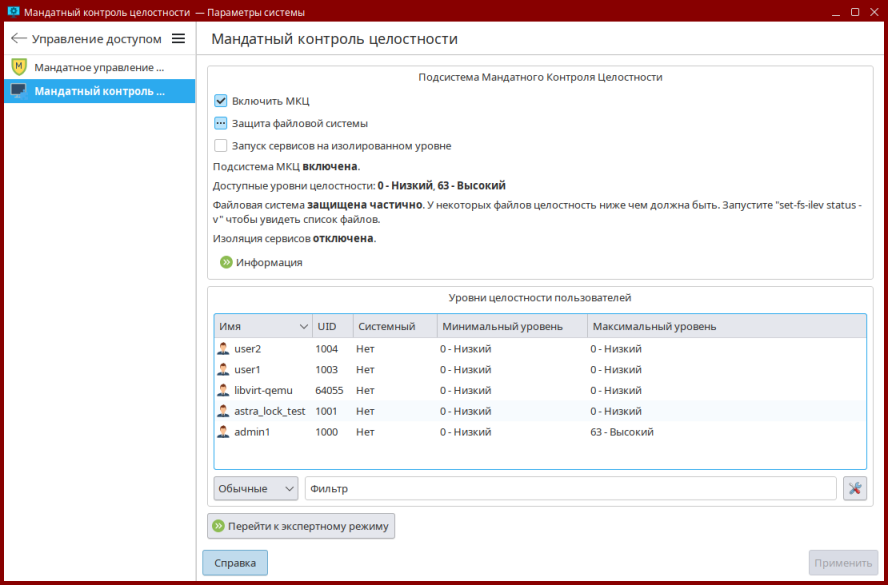This screenshot has height=585, width=888.
Task: Click into the Фильтр input field
Action: pyautogui.click(x=570, y=489)
